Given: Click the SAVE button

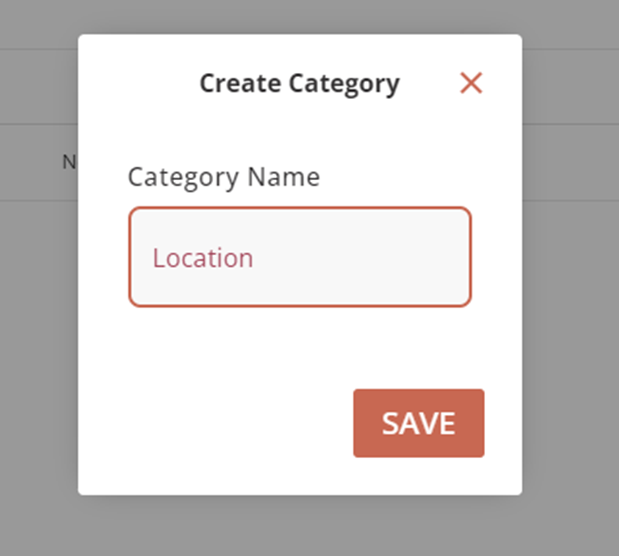Looking at the screenshot, I should [418, 423].
